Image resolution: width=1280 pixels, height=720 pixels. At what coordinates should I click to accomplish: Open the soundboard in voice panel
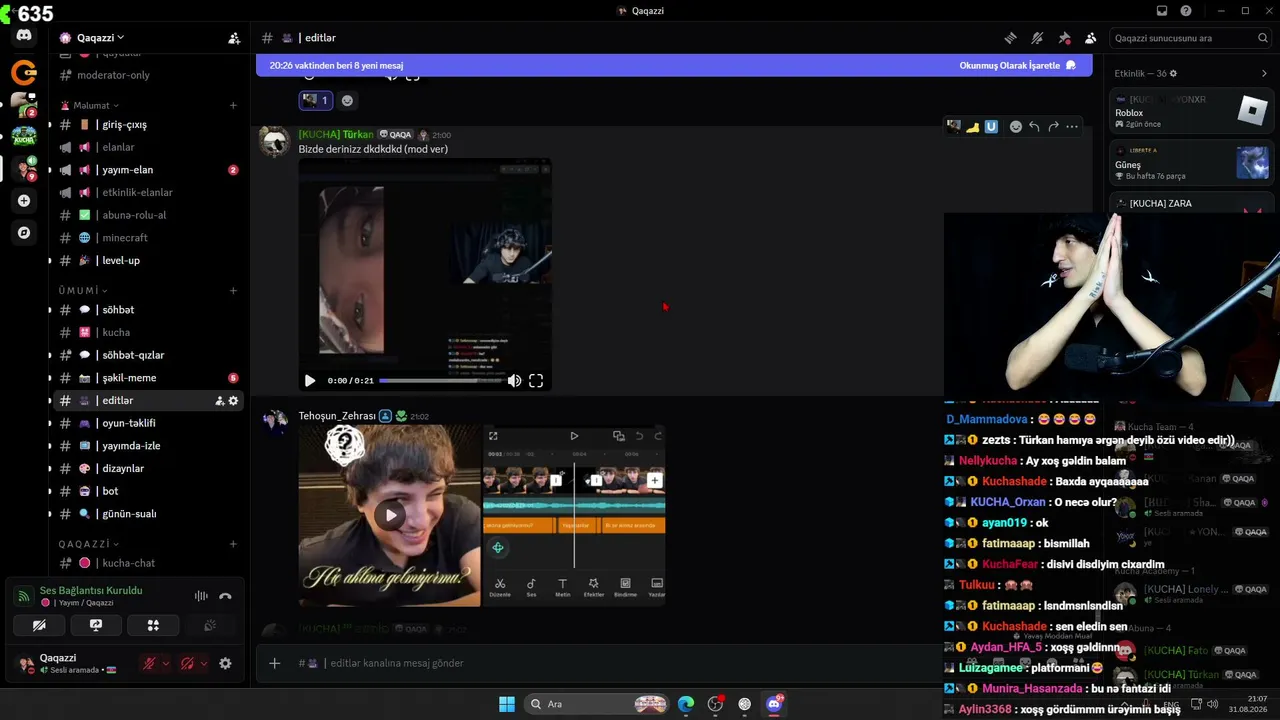(x=210, y=625)
